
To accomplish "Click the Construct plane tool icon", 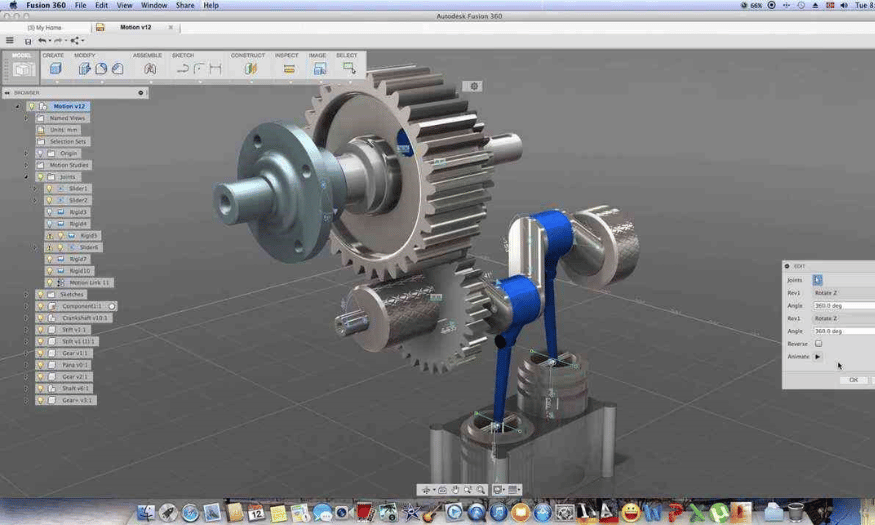I will click(x=251, y=69).
